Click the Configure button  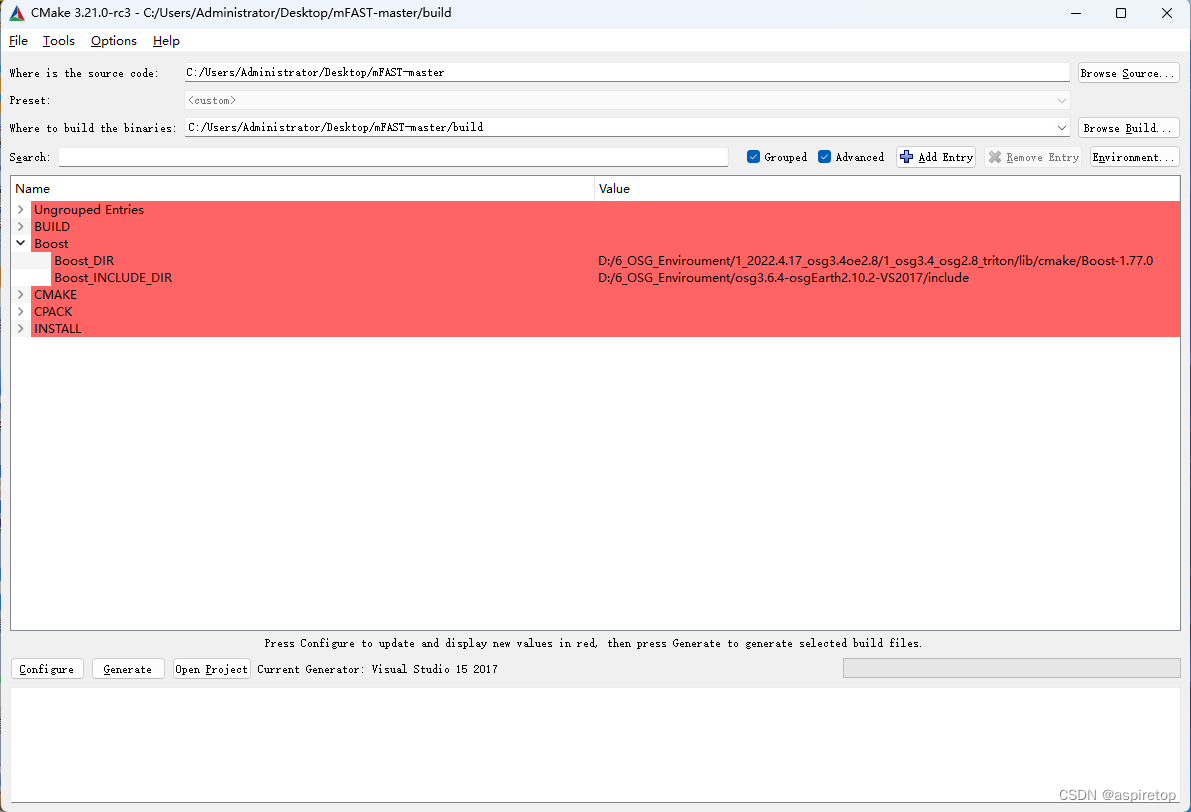point(47,669)
